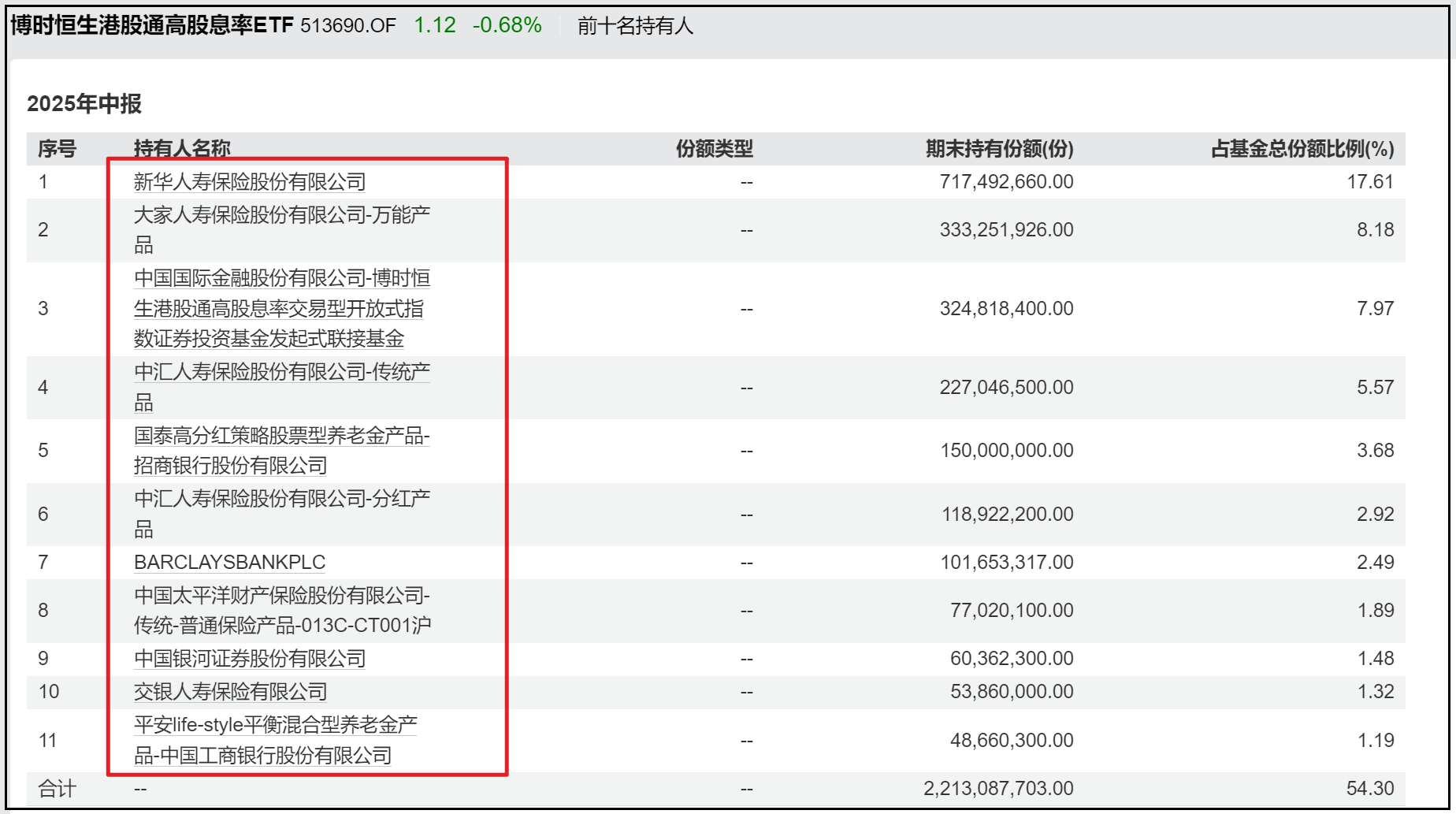Click the 占基金总份额比例(%) column header
Viewport: 1456px width, 814px height.
(1302, 148)
